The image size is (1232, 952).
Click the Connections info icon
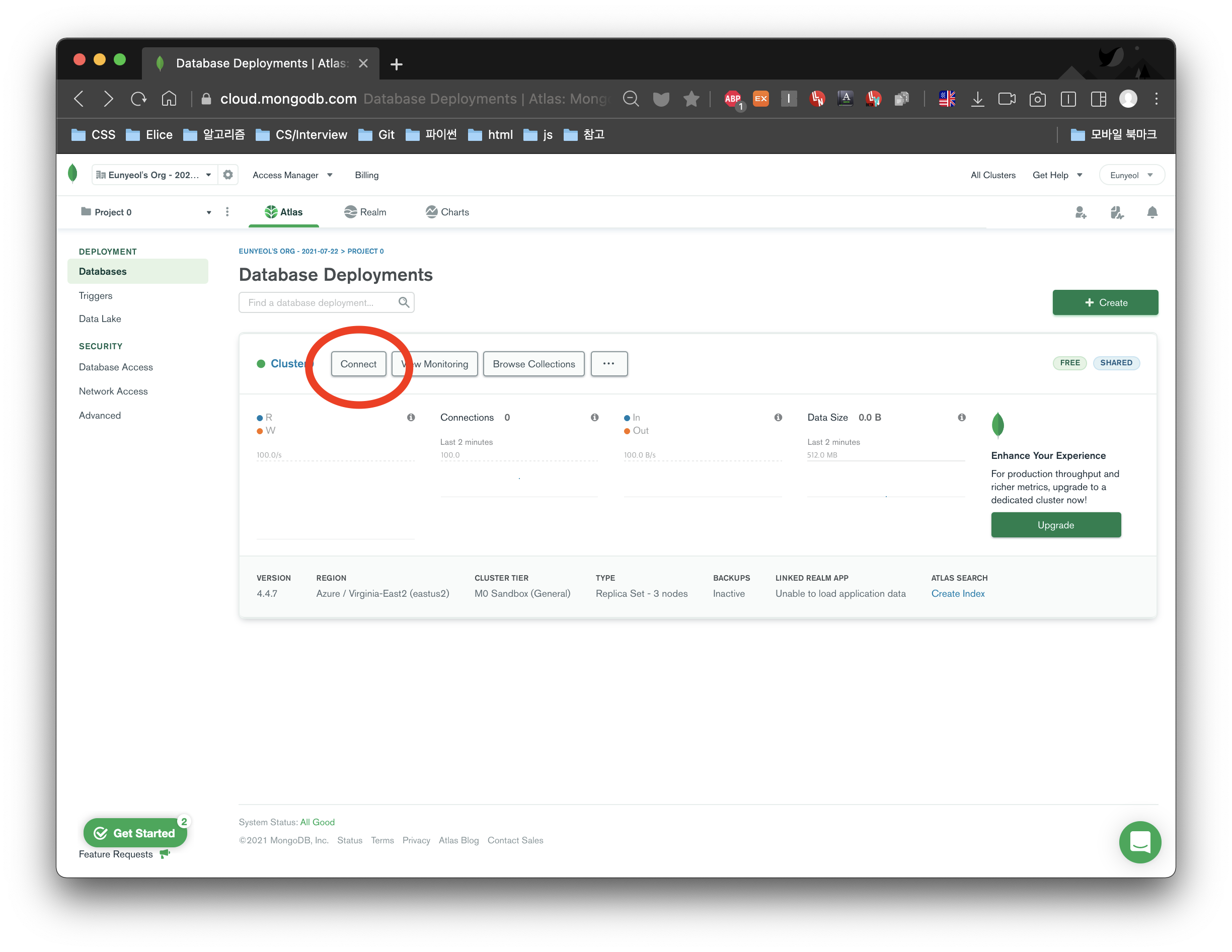pyautogui.click(x=594, y=417)
